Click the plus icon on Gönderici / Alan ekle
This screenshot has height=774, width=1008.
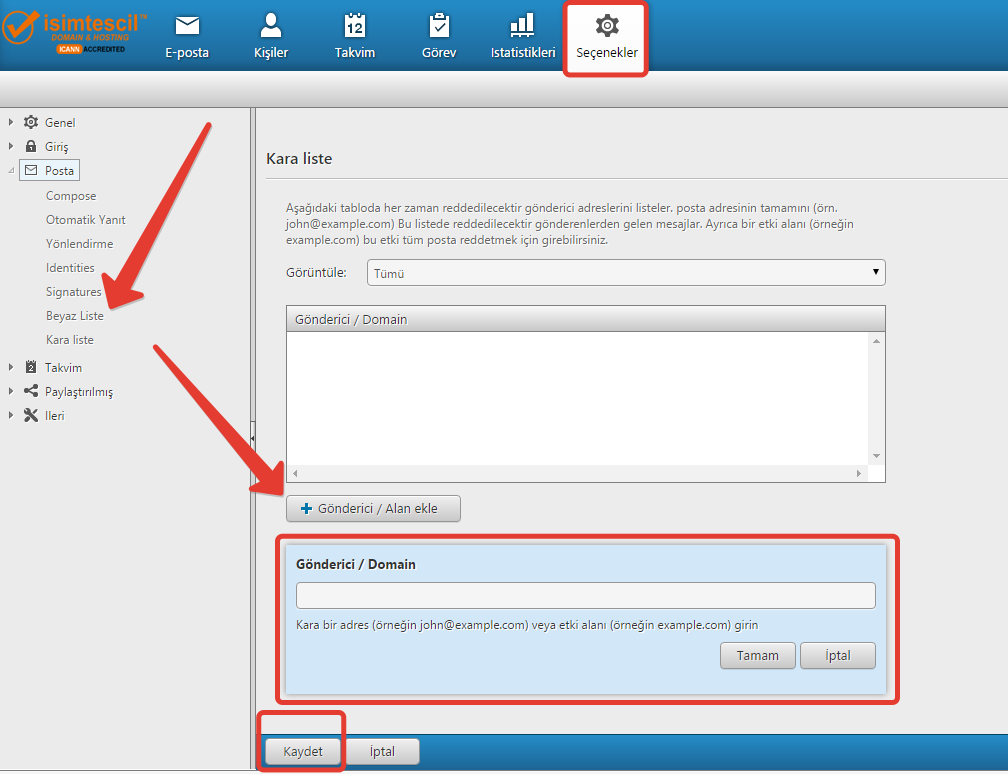(x=306, y=509)
